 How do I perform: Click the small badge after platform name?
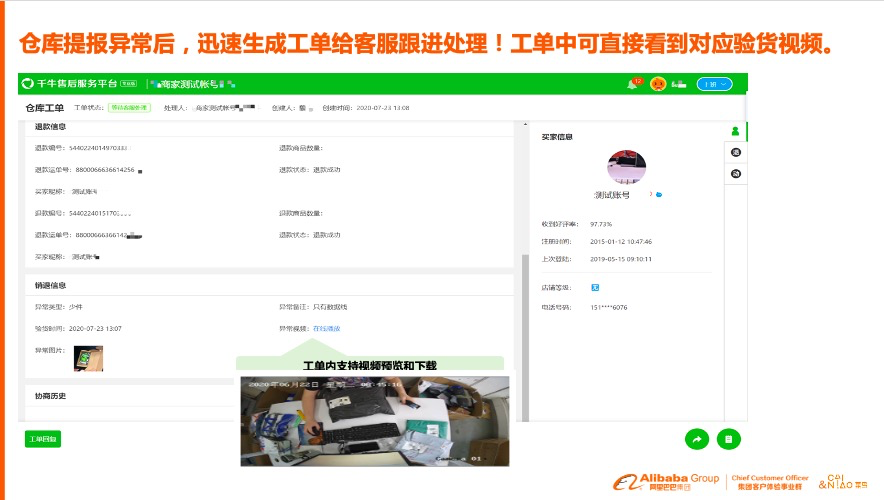point(129,83)
